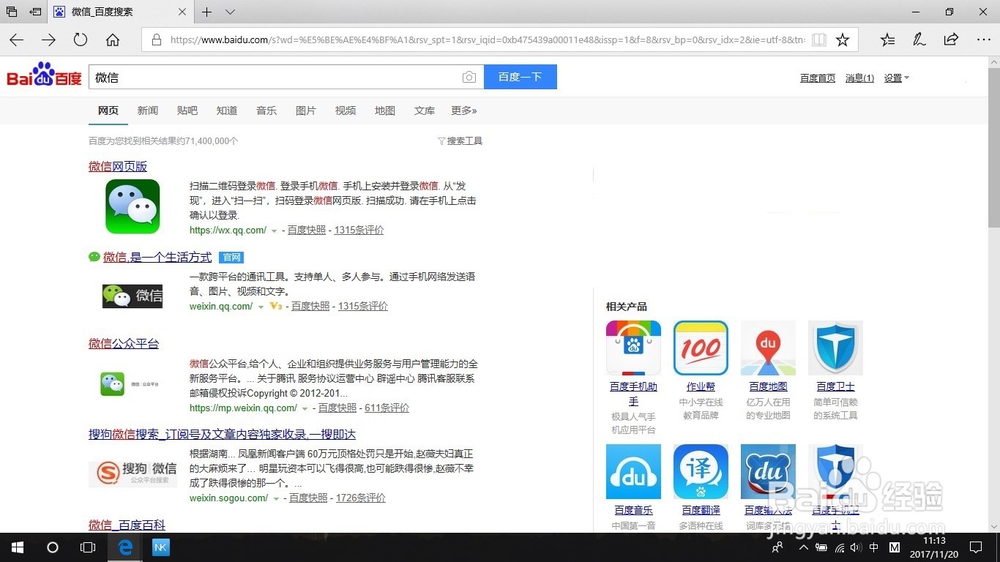Open the 百度首页 link
Viewport: 1000px width, 562px height.
[x=818, y=78]
